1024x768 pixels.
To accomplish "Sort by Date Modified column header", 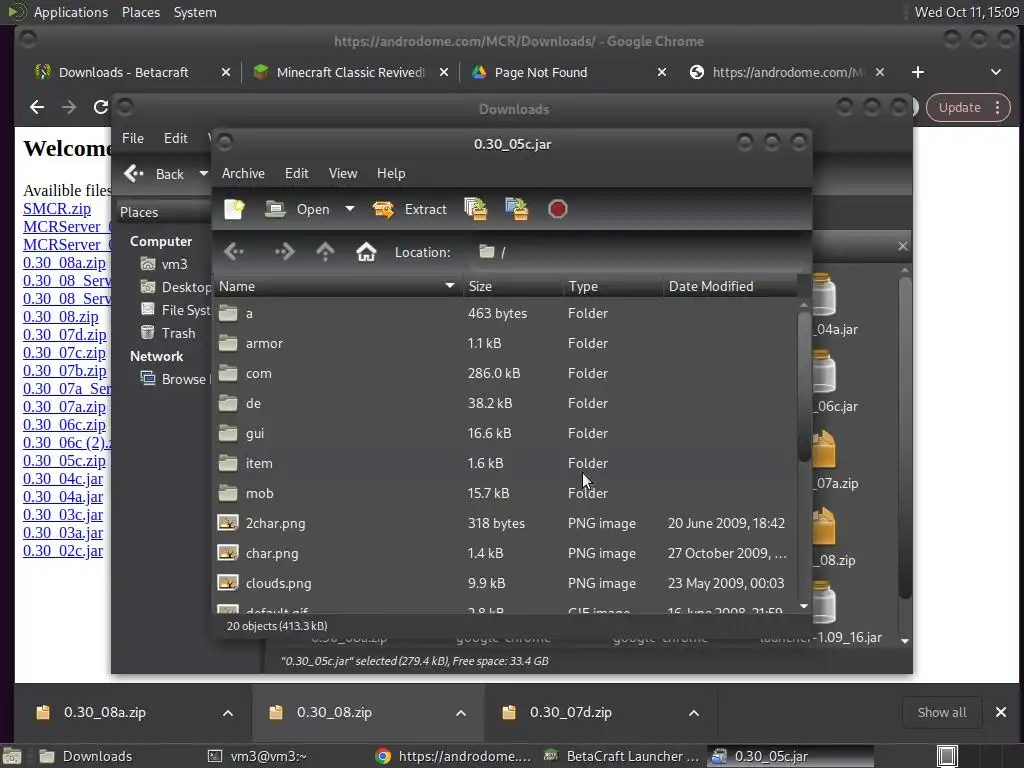I will [730, 286].
